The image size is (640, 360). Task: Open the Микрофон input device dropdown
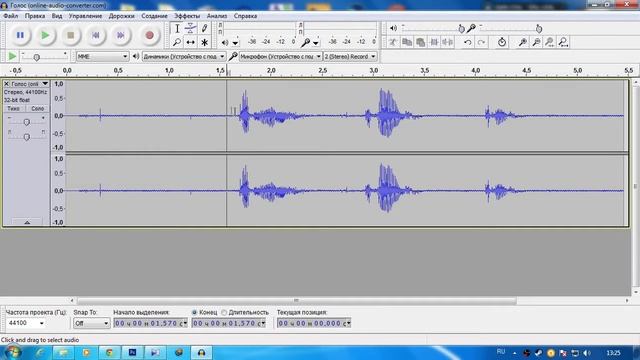point(280,56)
